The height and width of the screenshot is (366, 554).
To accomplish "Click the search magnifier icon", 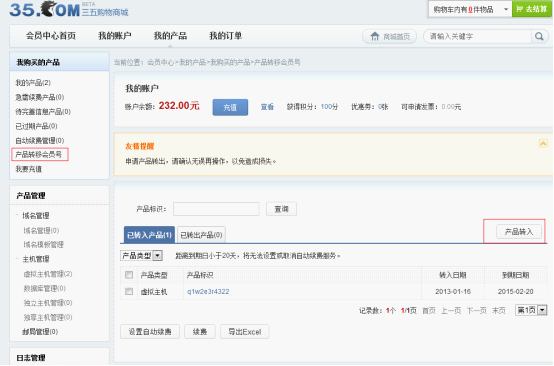I will click(x=539, y=36).
